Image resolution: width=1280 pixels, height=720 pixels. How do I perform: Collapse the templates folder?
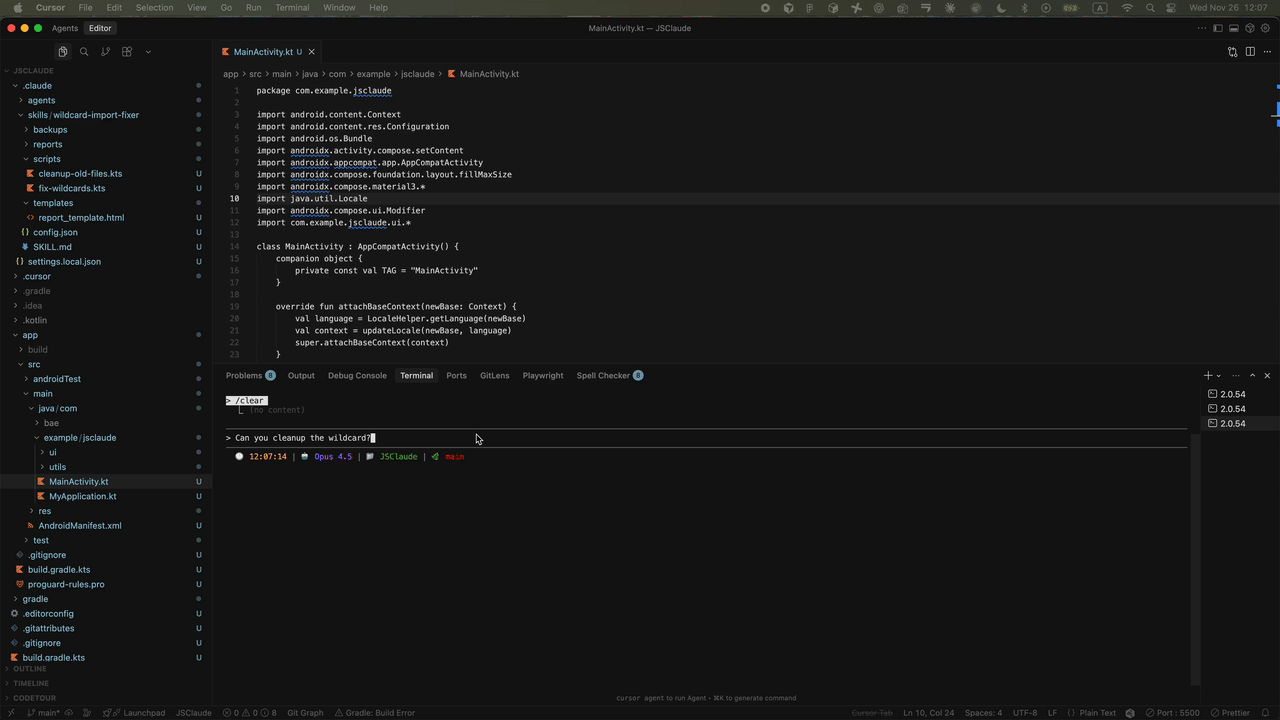pyautogui.click(x=52, y=203)
